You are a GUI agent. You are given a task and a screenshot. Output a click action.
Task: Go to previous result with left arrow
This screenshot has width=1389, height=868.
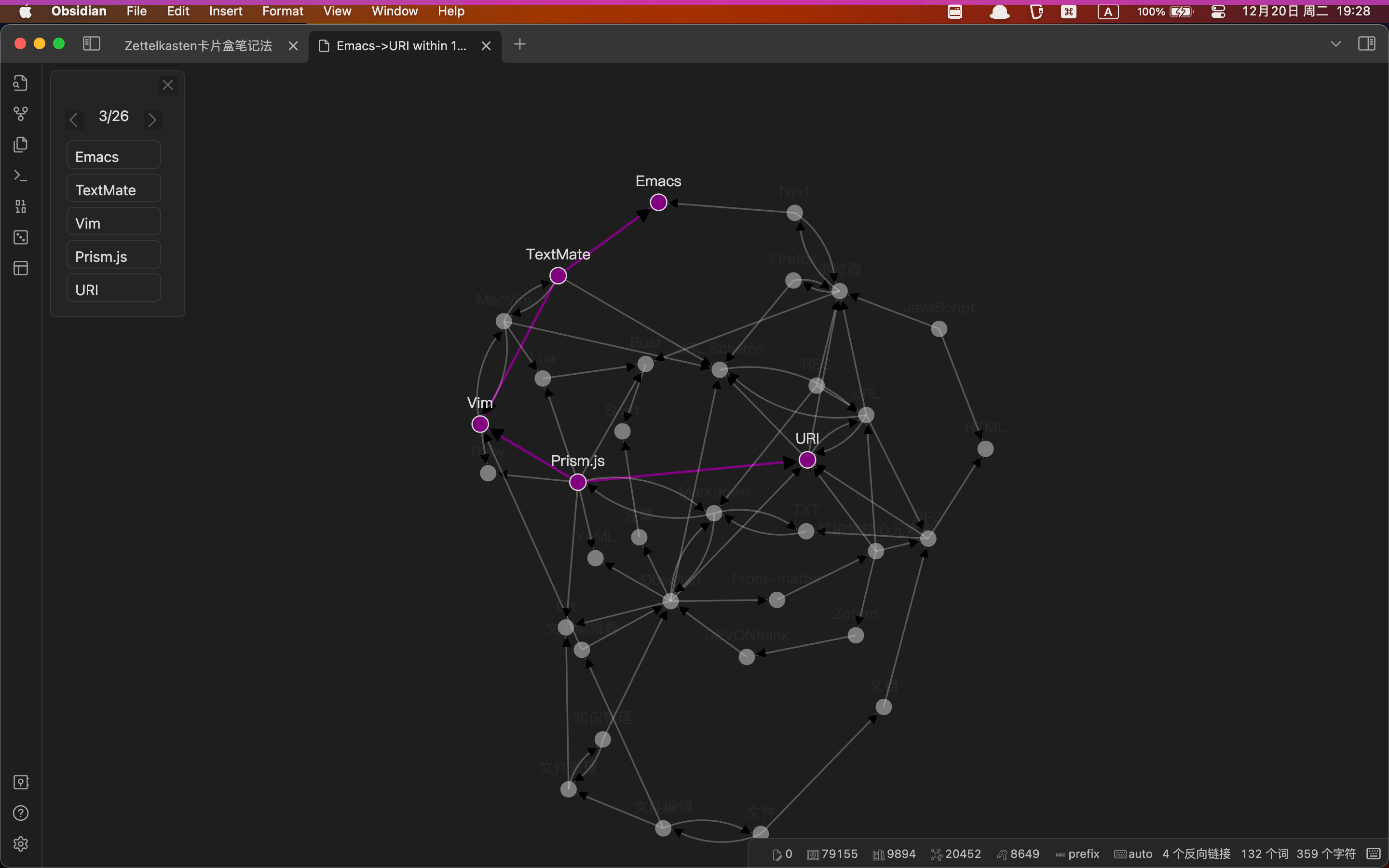coord(73,120)
